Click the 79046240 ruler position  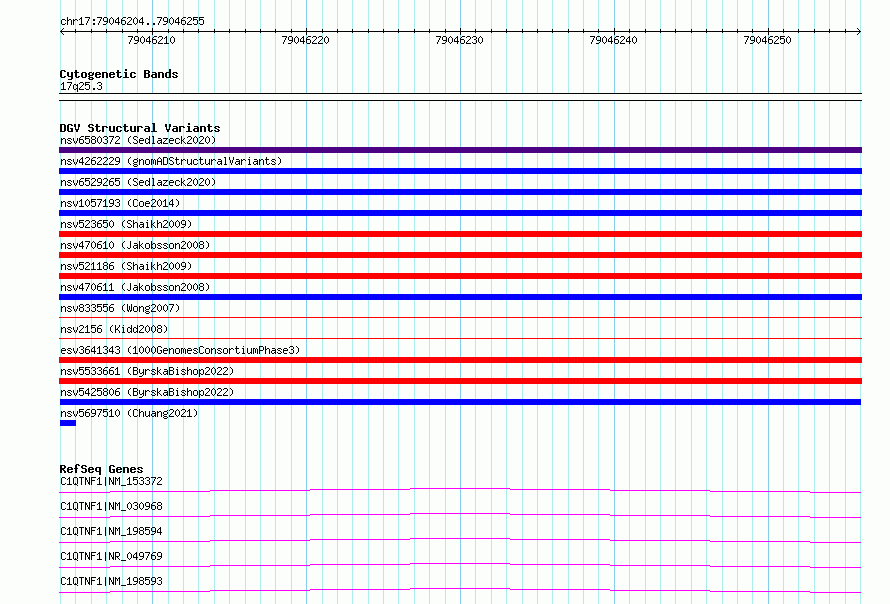(614, 40)
